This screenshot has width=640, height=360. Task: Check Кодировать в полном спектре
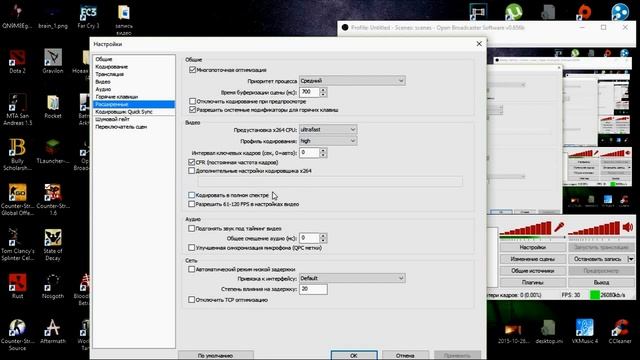point(191,195)
